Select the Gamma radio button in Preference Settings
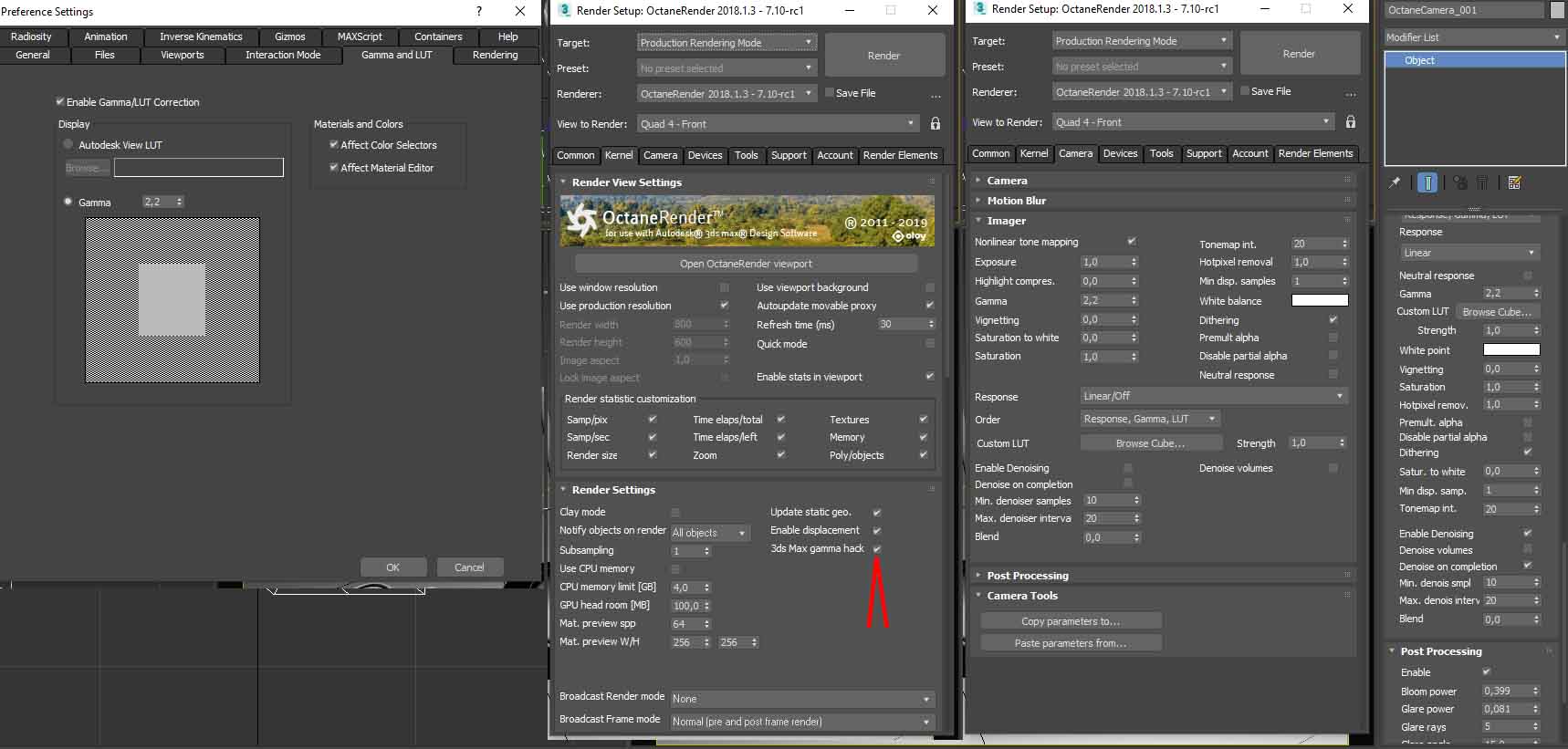 click(x=68, y=202)
